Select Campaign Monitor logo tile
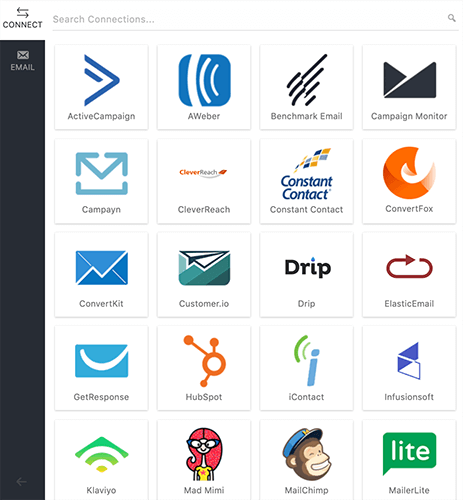Viewport: 463px width, 500px height. tap(409, 87)
